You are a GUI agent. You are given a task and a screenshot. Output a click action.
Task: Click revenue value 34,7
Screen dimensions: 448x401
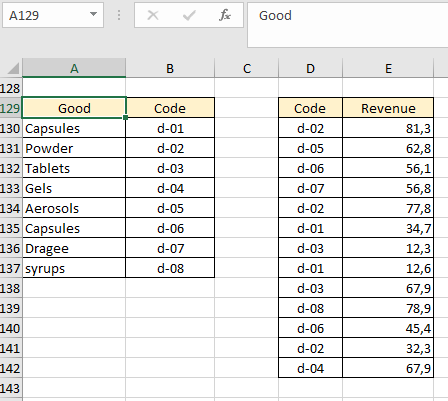[x=388, y=228]
